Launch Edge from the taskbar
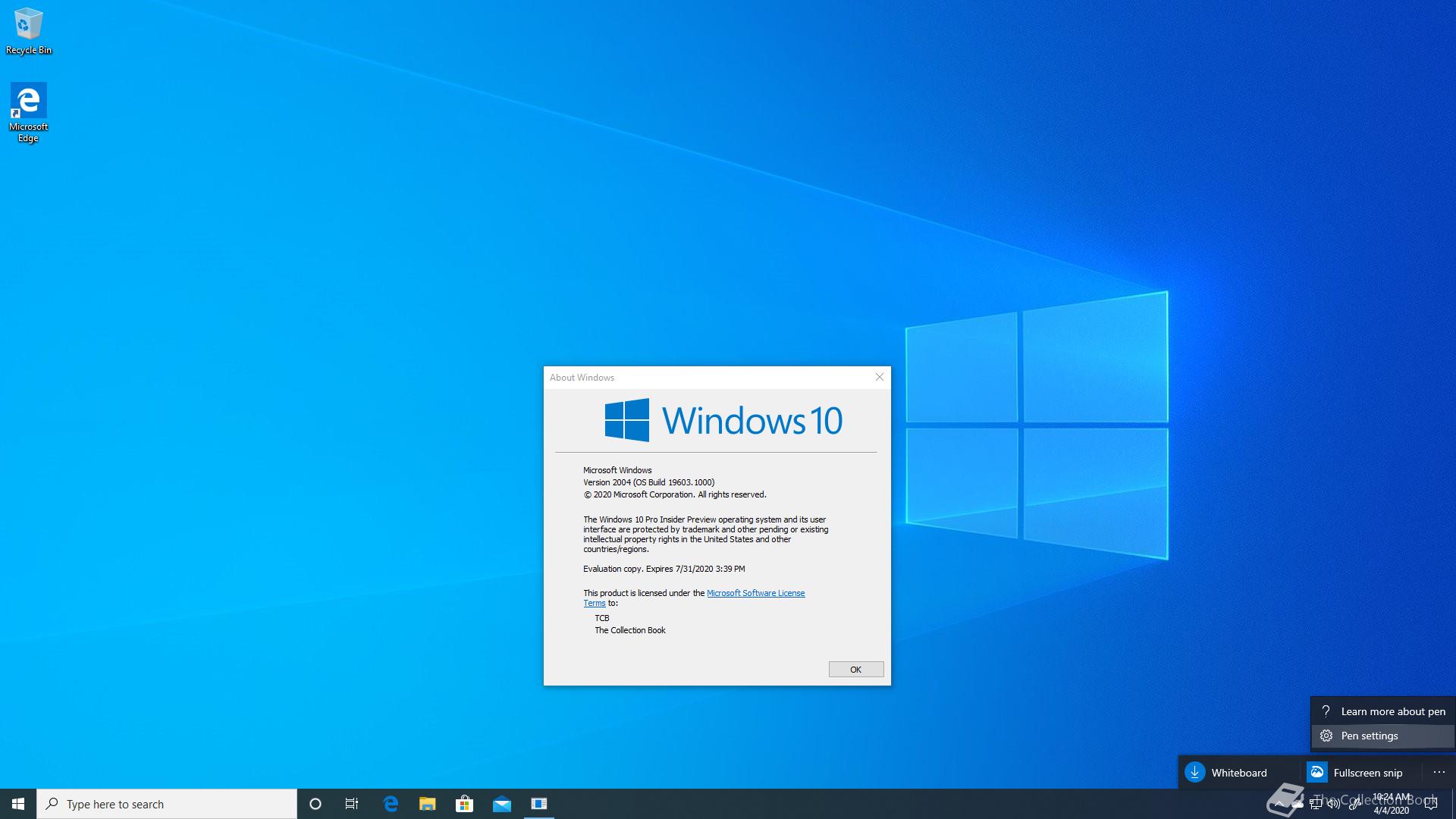The width and height of the screenshot is (1456, 819). tap(391, 804)
